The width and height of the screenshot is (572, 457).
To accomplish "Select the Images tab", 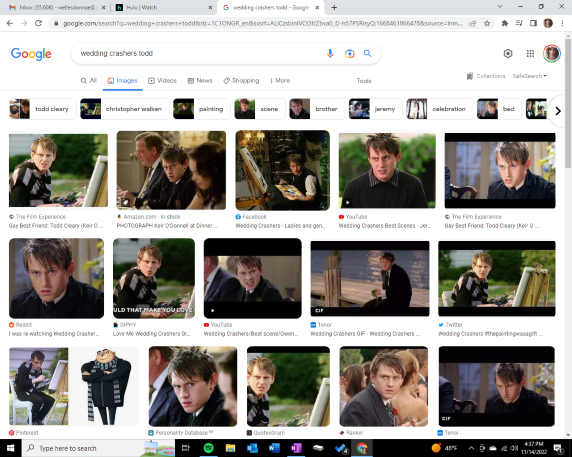I will pyautogui.click(x=123, y=81).
